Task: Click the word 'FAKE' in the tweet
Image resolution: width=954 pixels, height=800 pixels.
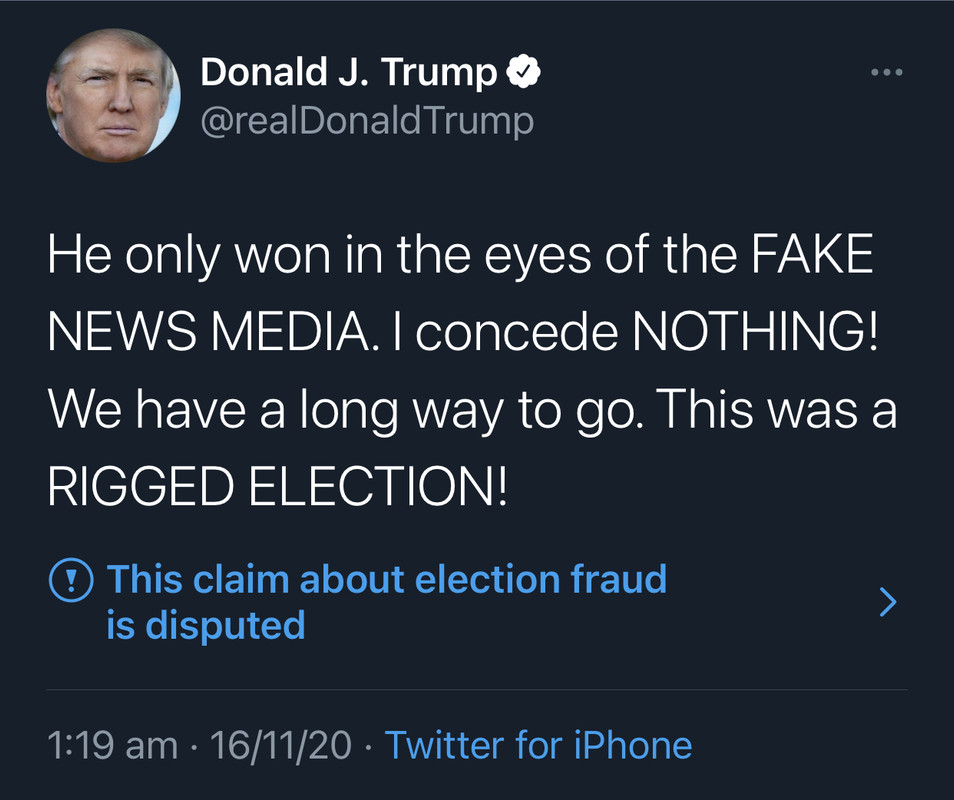Action: tap(812, 254)
